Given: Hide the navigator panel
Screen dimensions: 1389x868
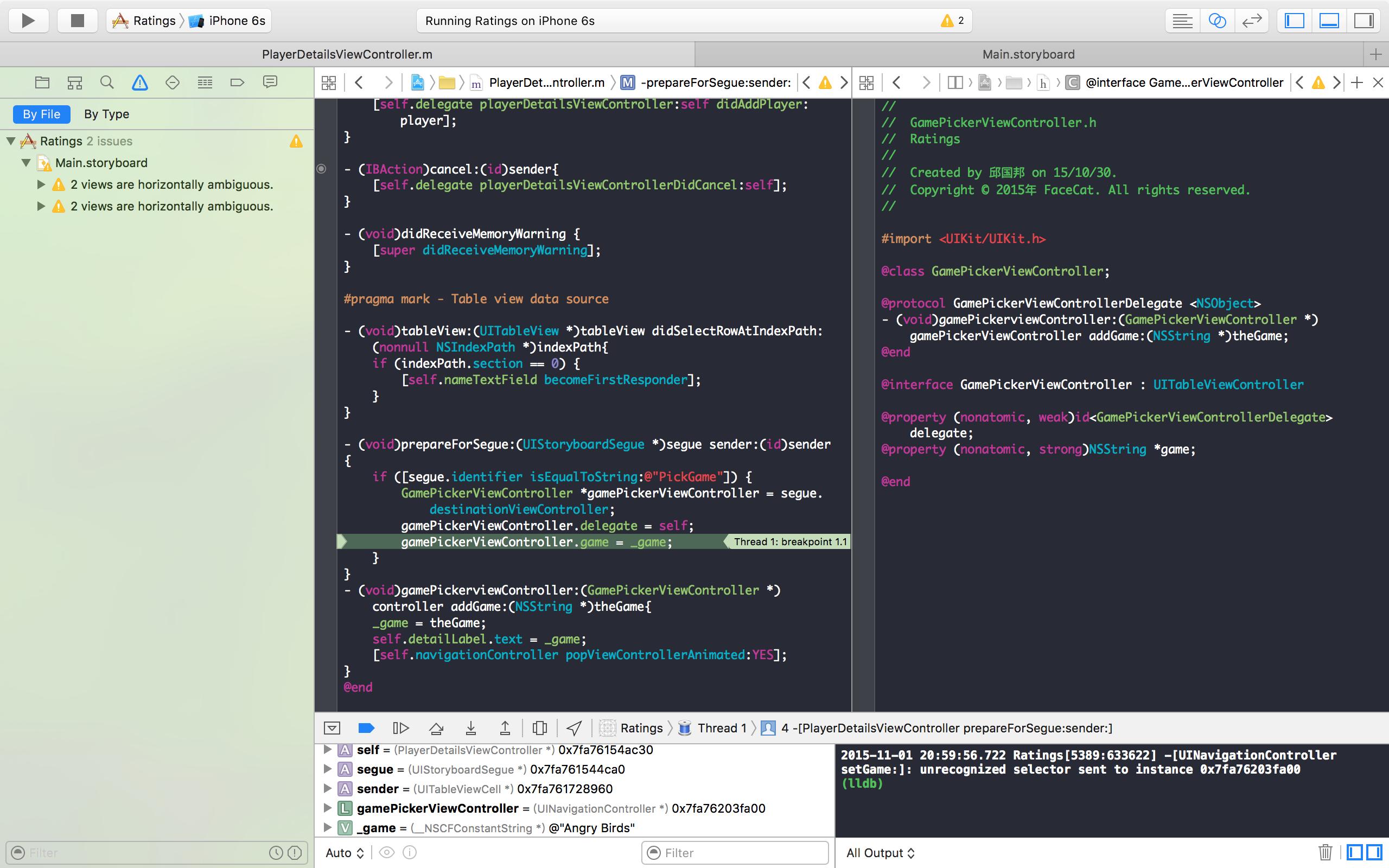Looking at the screenshot, I should point(1294,21).
